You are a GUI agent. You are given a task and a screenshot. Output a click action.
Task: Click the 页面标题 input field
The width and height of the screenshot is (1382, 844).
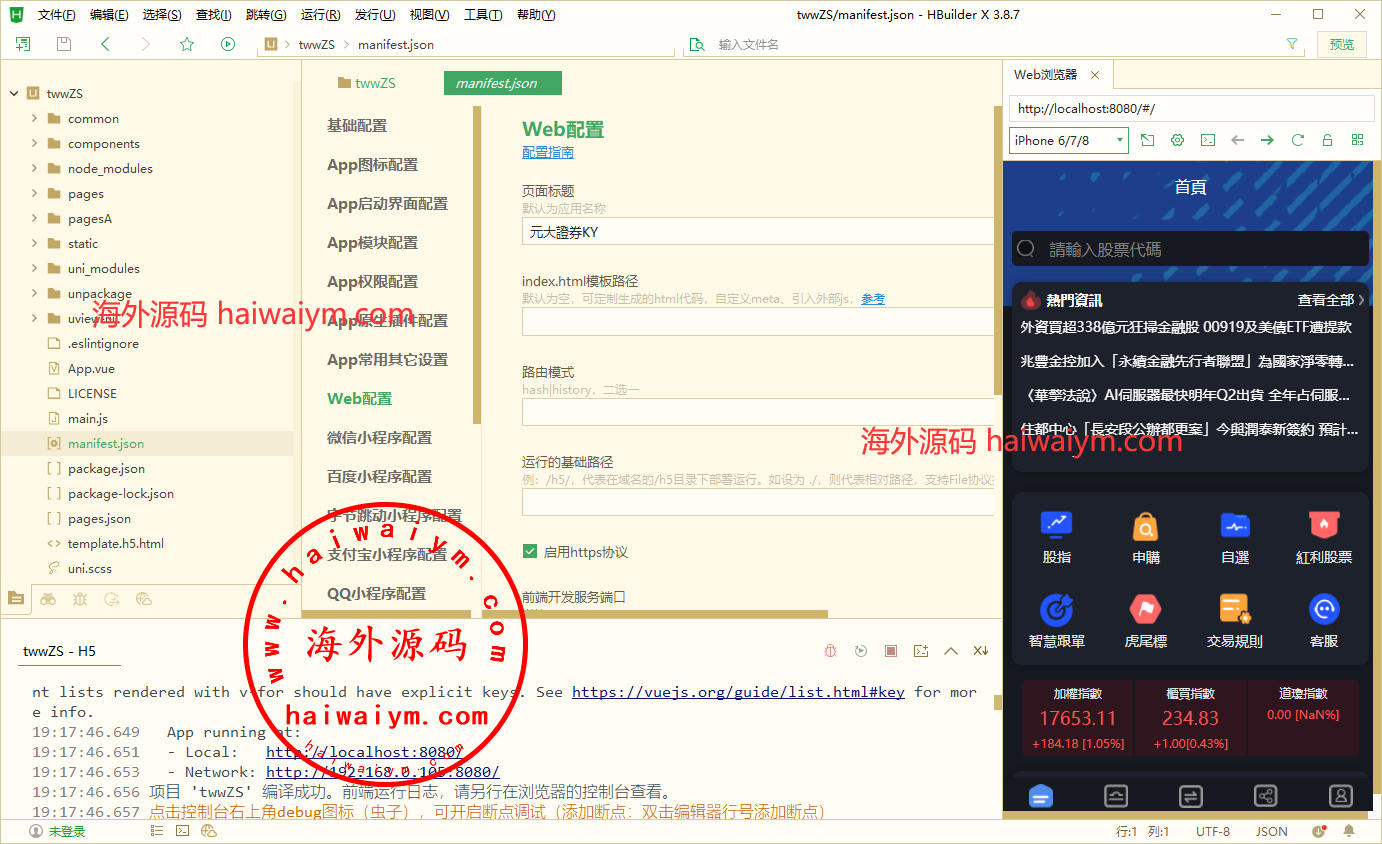757,232
